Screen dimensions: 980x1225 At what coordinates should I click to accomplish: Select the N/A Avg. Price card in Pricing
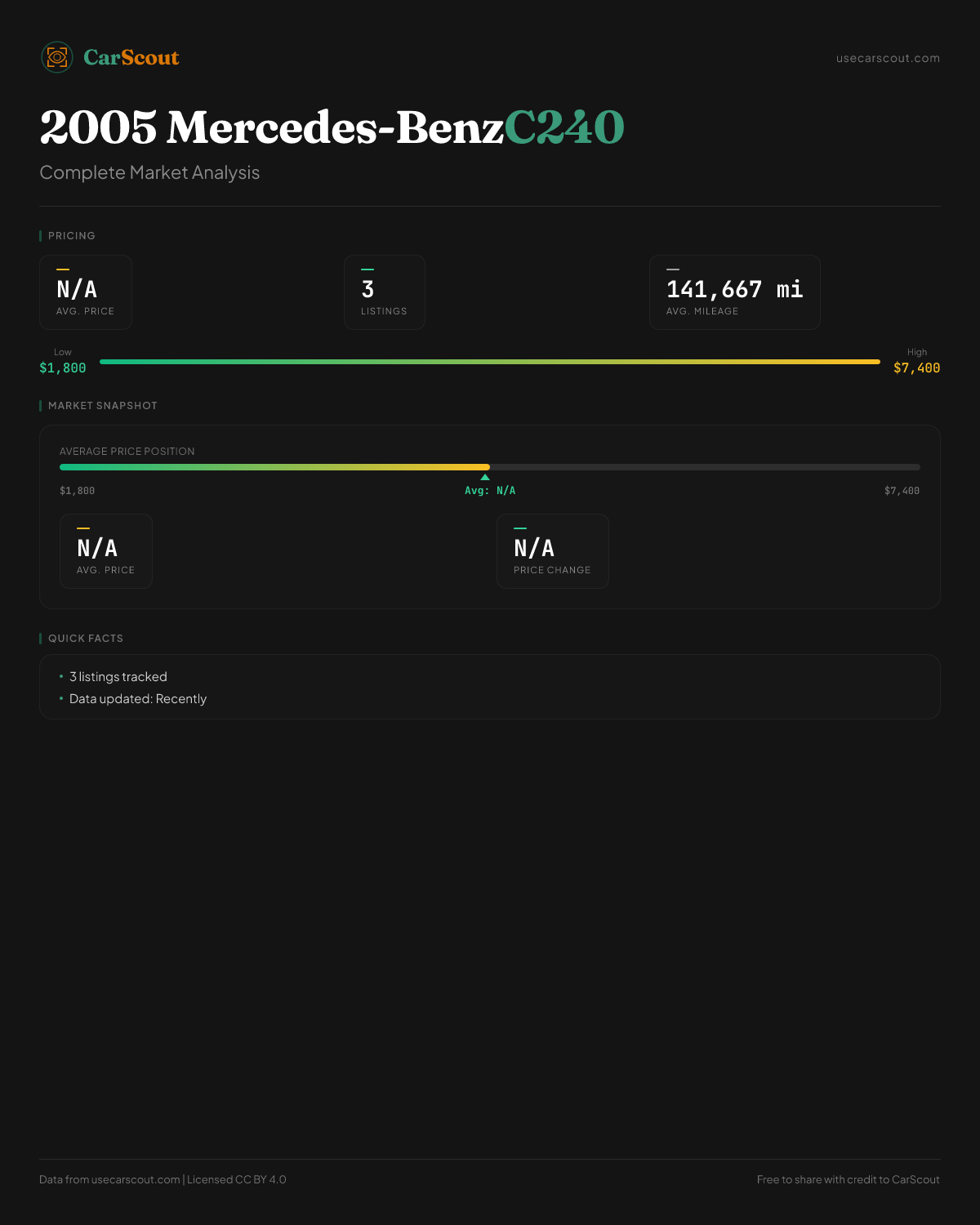point(86,292)
